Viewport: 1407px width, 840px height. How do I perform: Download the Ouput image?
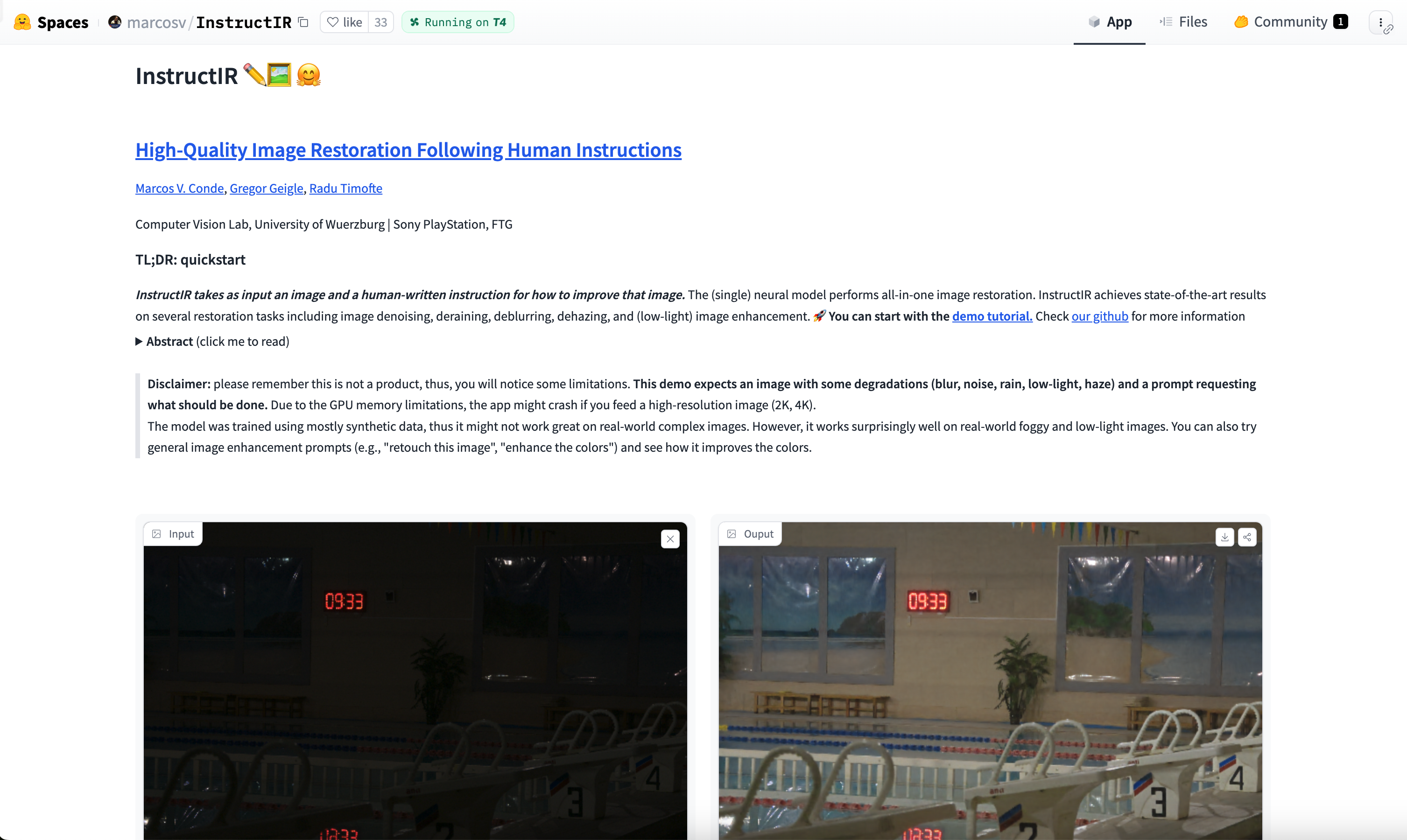click(x=1224, y=537)
